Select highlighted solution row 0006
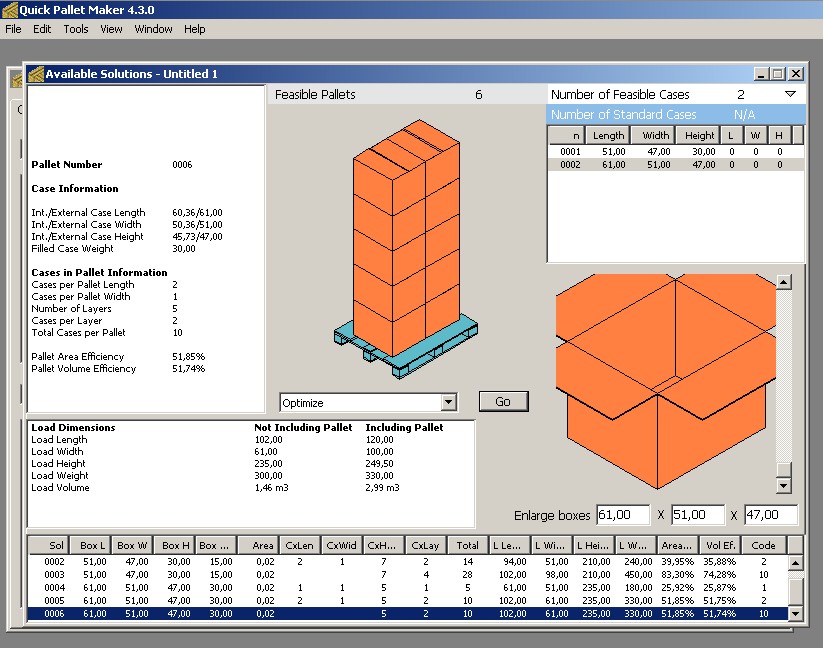The height and width of the screenshot is (648, 823). pyautogui.click(x=408, y=613)
